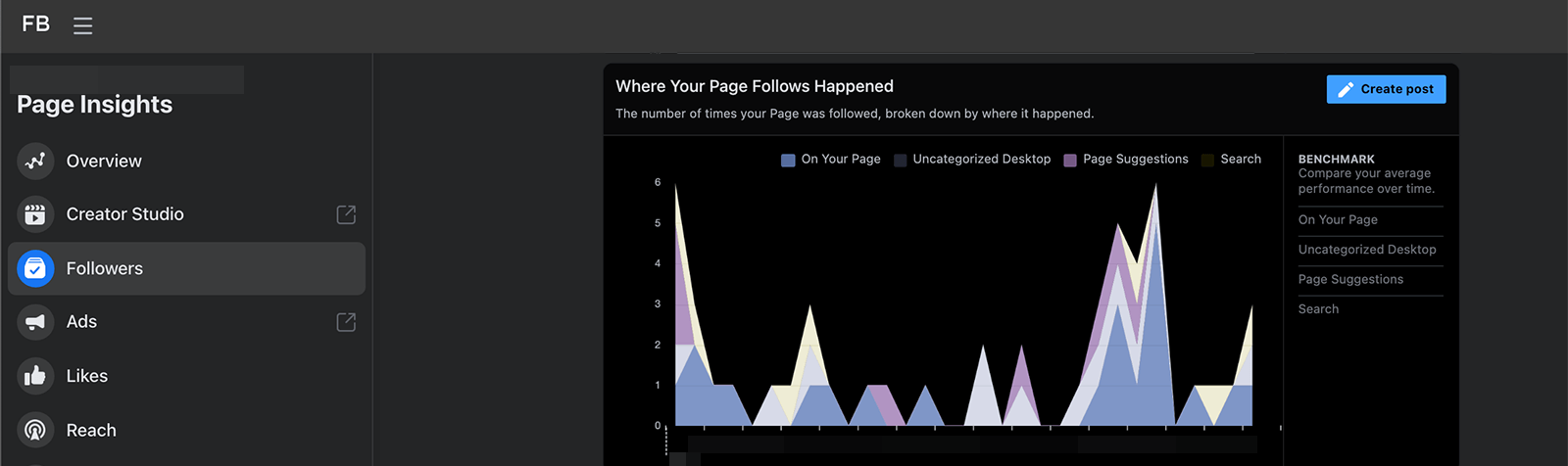This screenshot has width=1568, height=466.
Task: Open the hamburger menu next to FB
Action: (83, 25)
